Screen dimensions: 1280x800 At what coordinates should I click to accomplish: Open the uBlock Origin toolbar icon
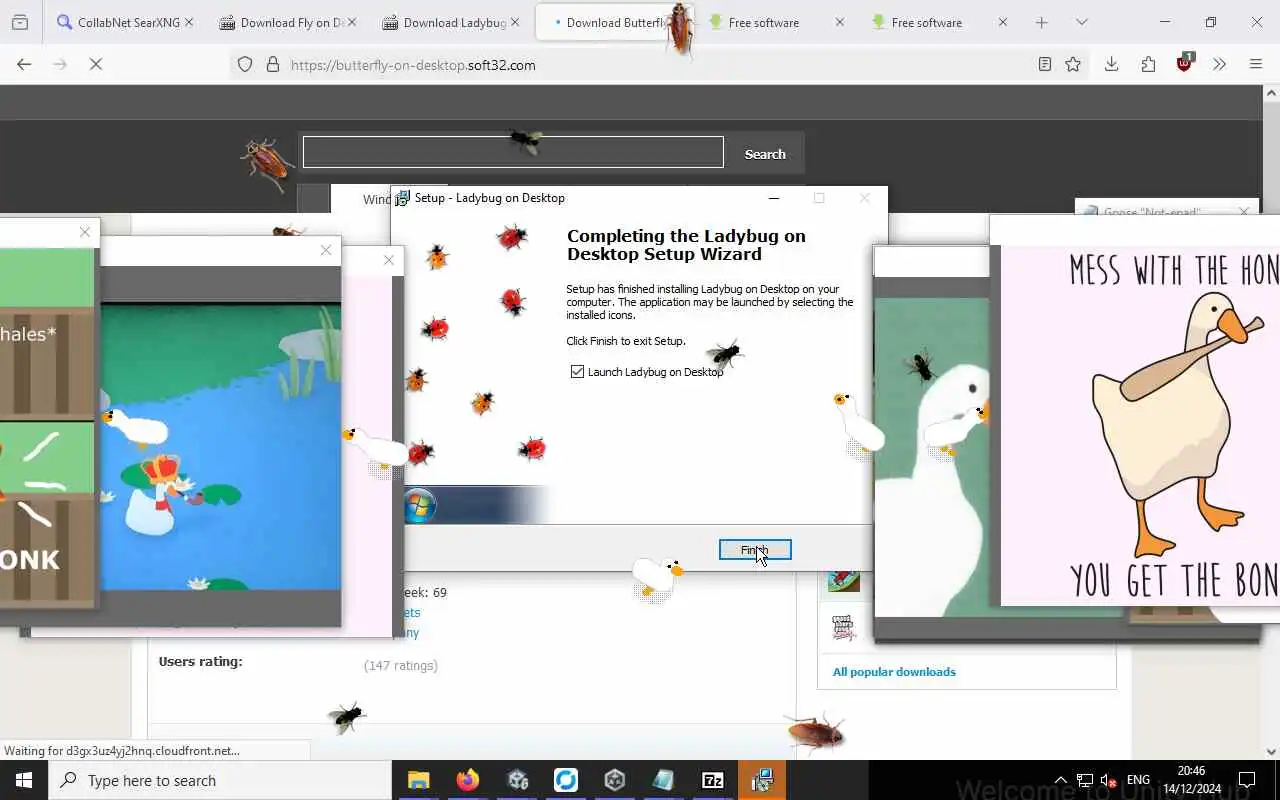[1185, 63]
